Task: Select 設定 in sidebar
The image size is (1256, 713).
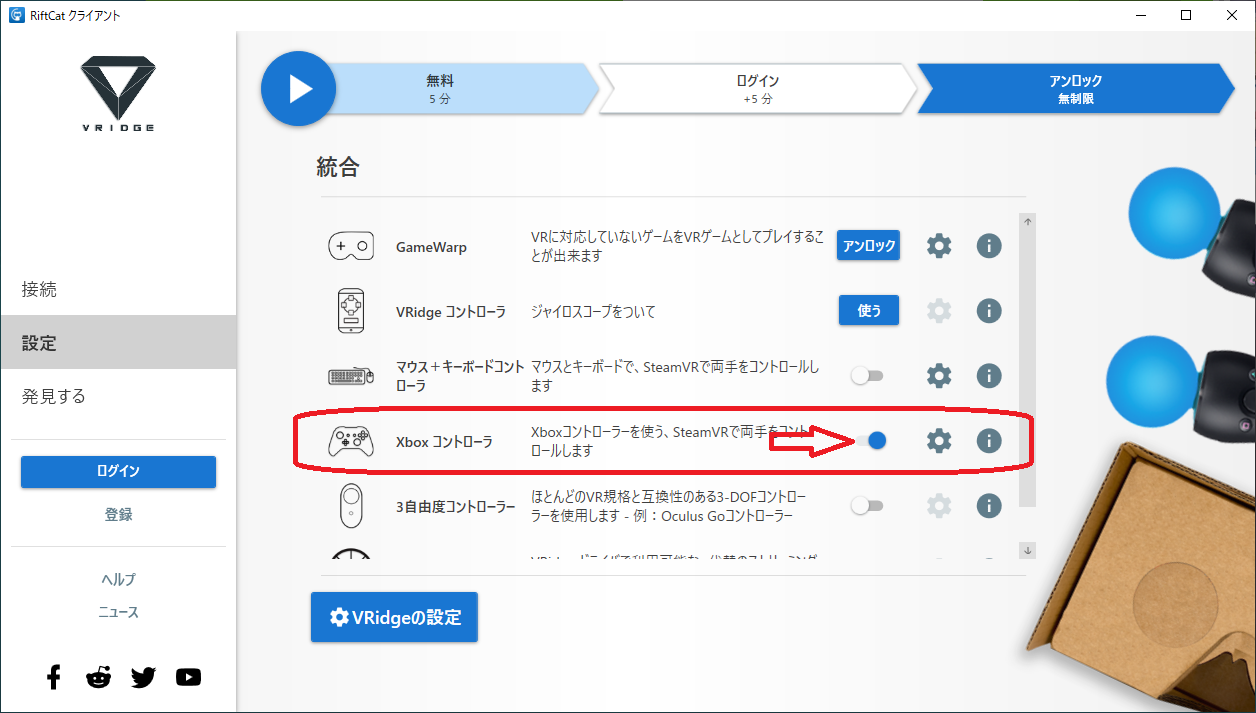Action: tap(118, 342)
